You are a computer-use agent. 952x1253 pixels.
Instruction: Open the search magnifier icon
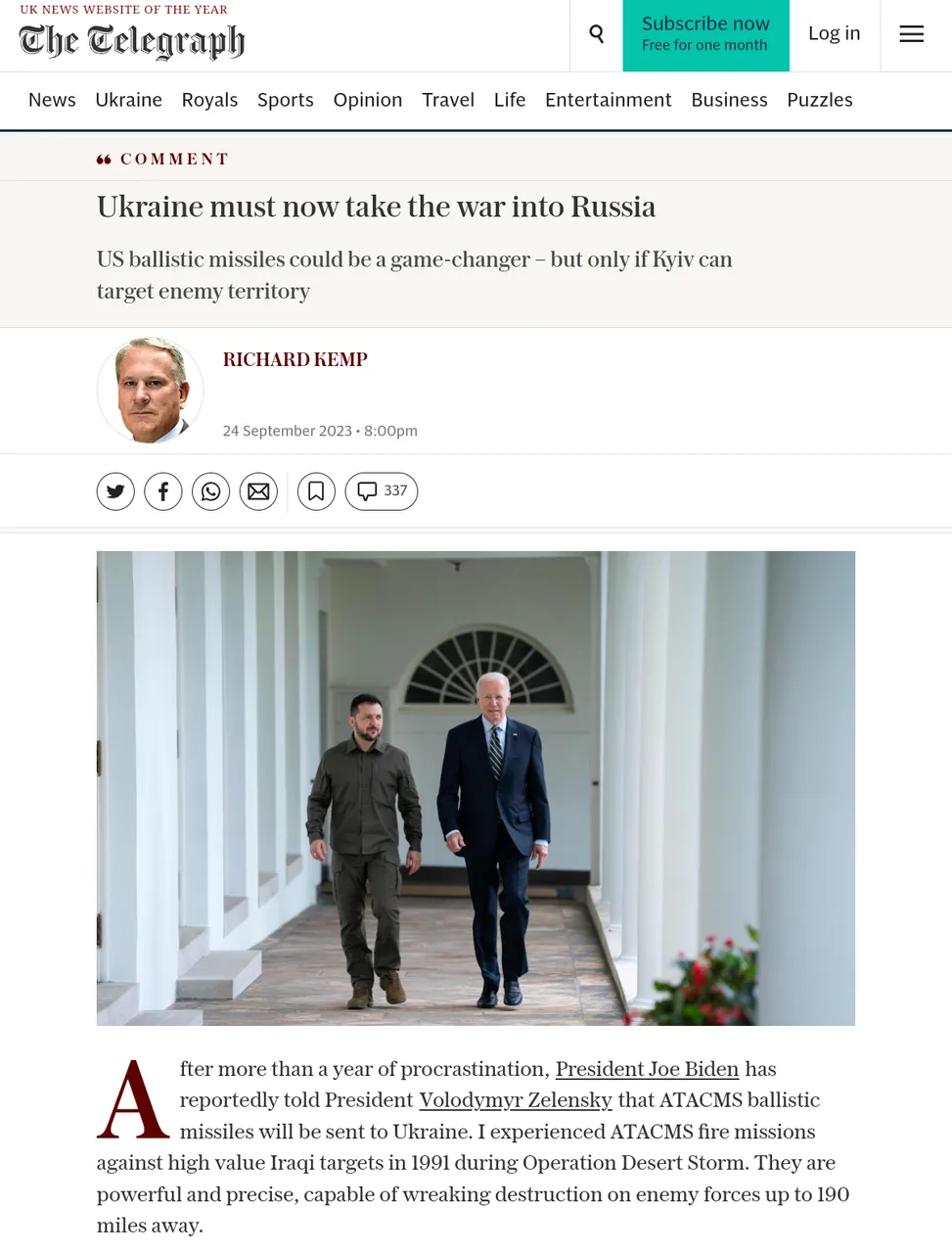(596, 34)
